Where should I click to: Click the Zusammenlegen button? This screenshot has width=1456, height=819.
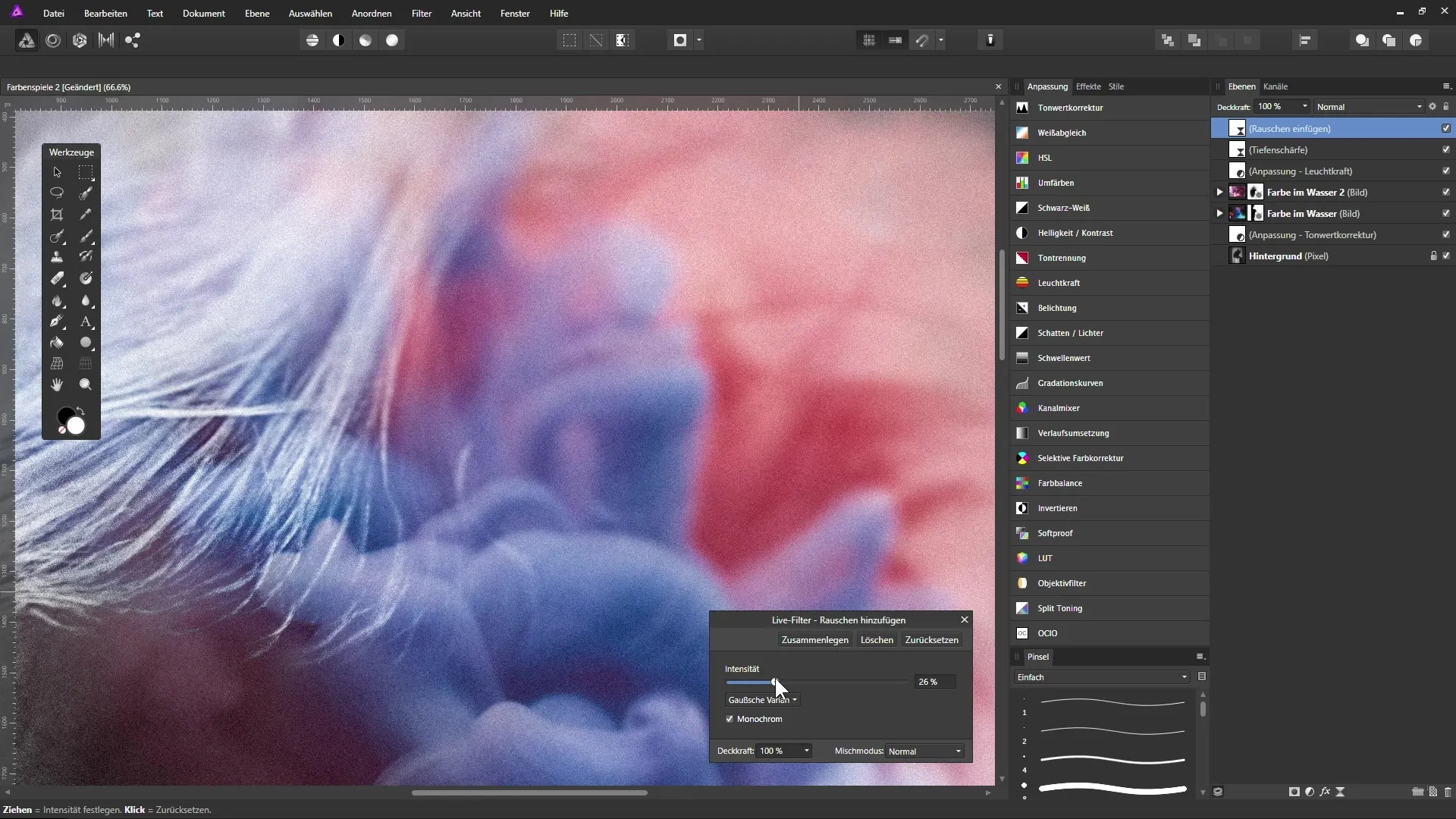[815, 640]
